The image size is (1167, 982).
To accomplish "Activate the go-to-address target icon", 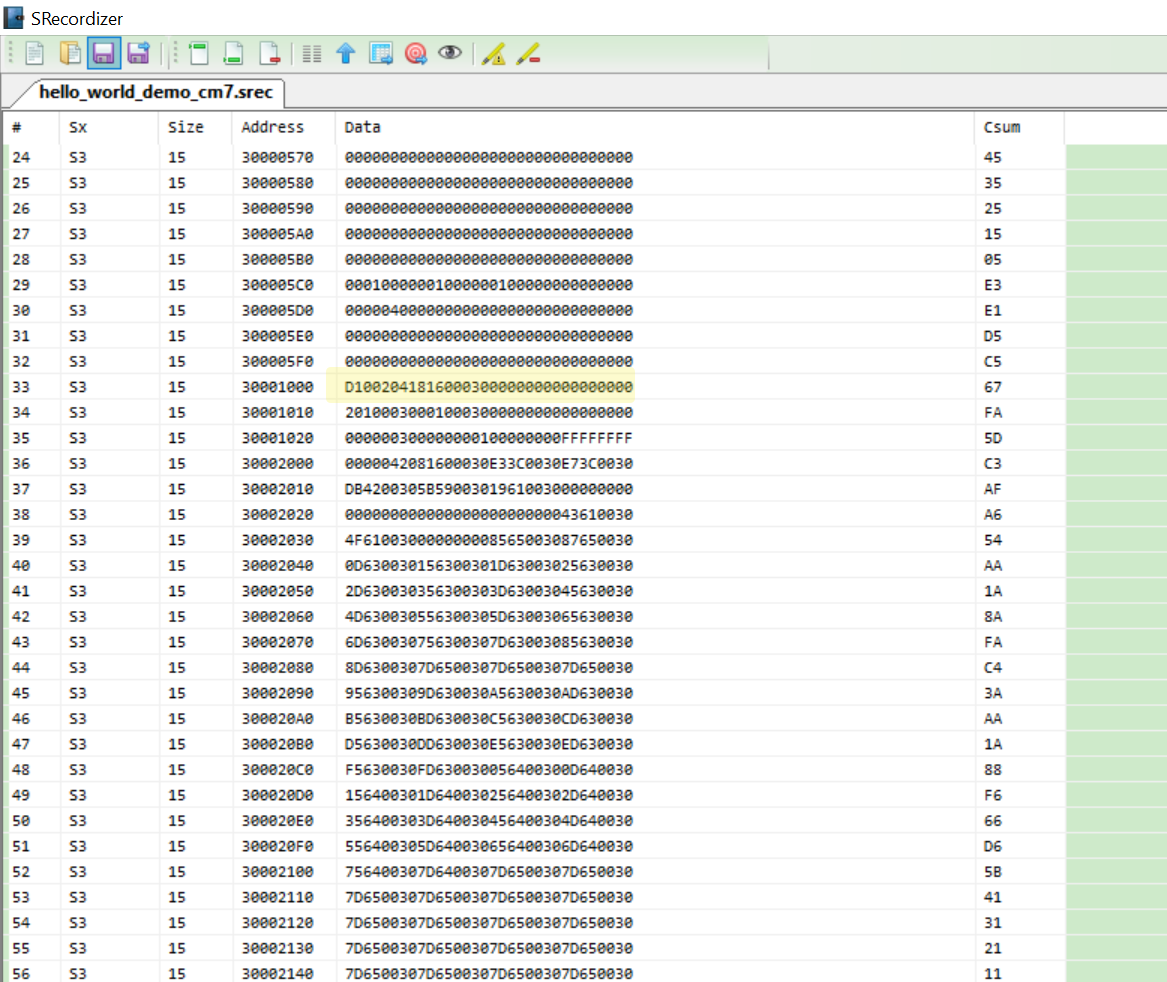I will pyautogui.click(x=415, y=53).
